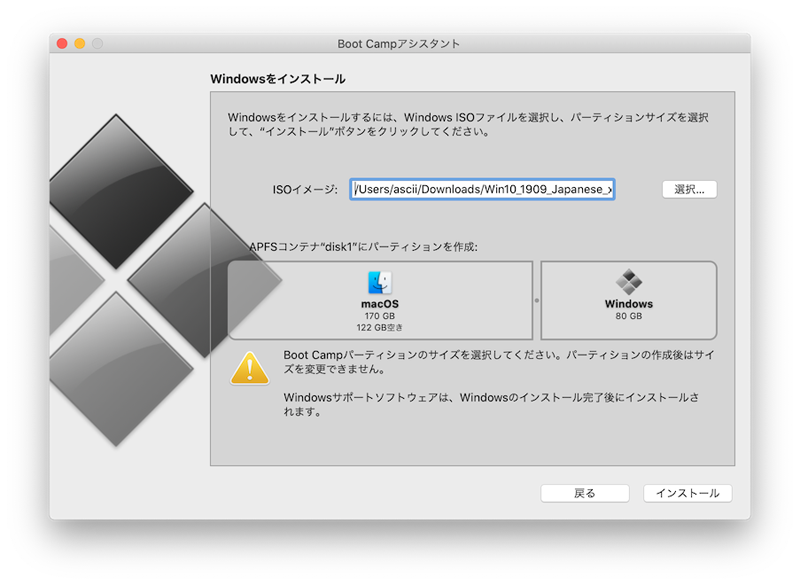This screenshot has width=800, height=585.
Task: Click the Windowsサポートソフトウェア notice text
Action: click(x=491, y=404)
